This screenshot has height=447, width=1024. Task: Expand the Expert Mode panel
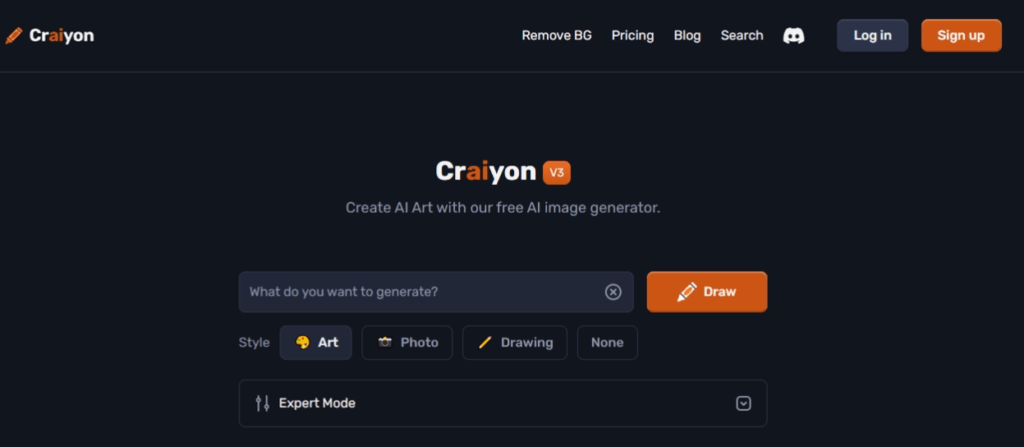click(503, 403)
